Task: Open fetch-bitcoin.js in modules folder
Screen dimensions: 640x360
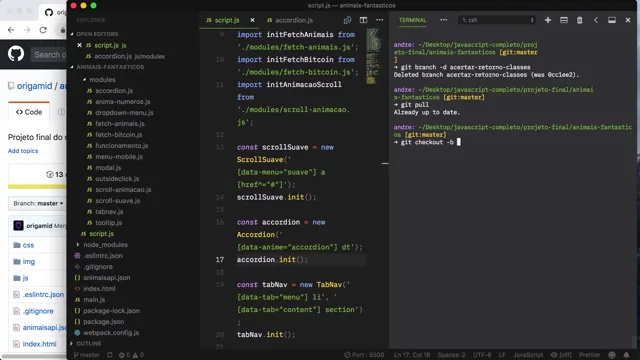Action: pos(119,135)
